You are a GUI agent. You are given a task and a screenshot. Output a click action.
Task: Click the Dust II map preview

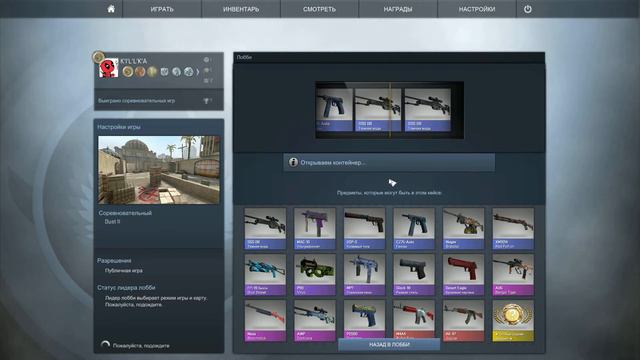(159, 170)
